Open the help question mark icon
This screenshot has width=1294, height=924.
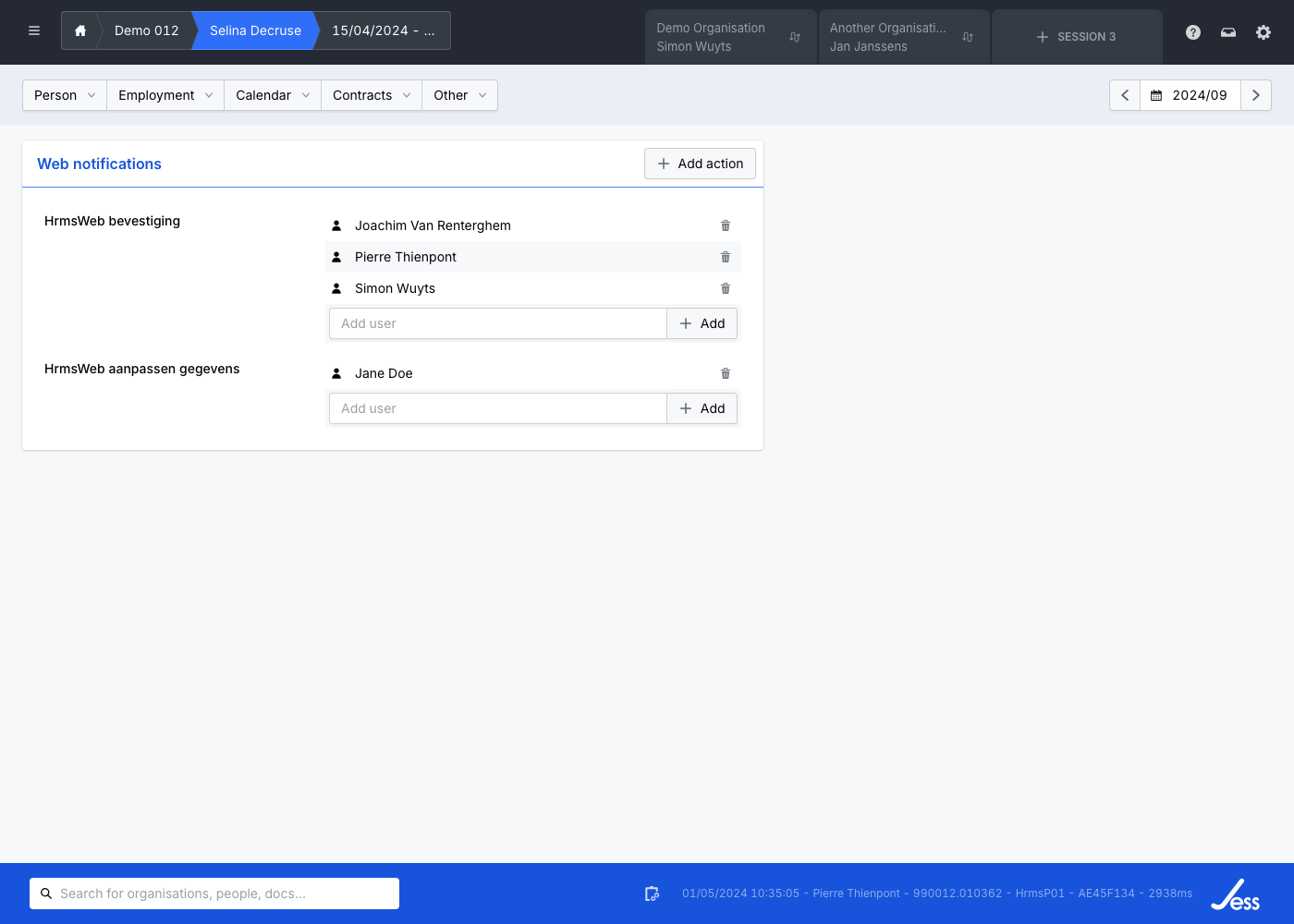tap(1193, 32)
